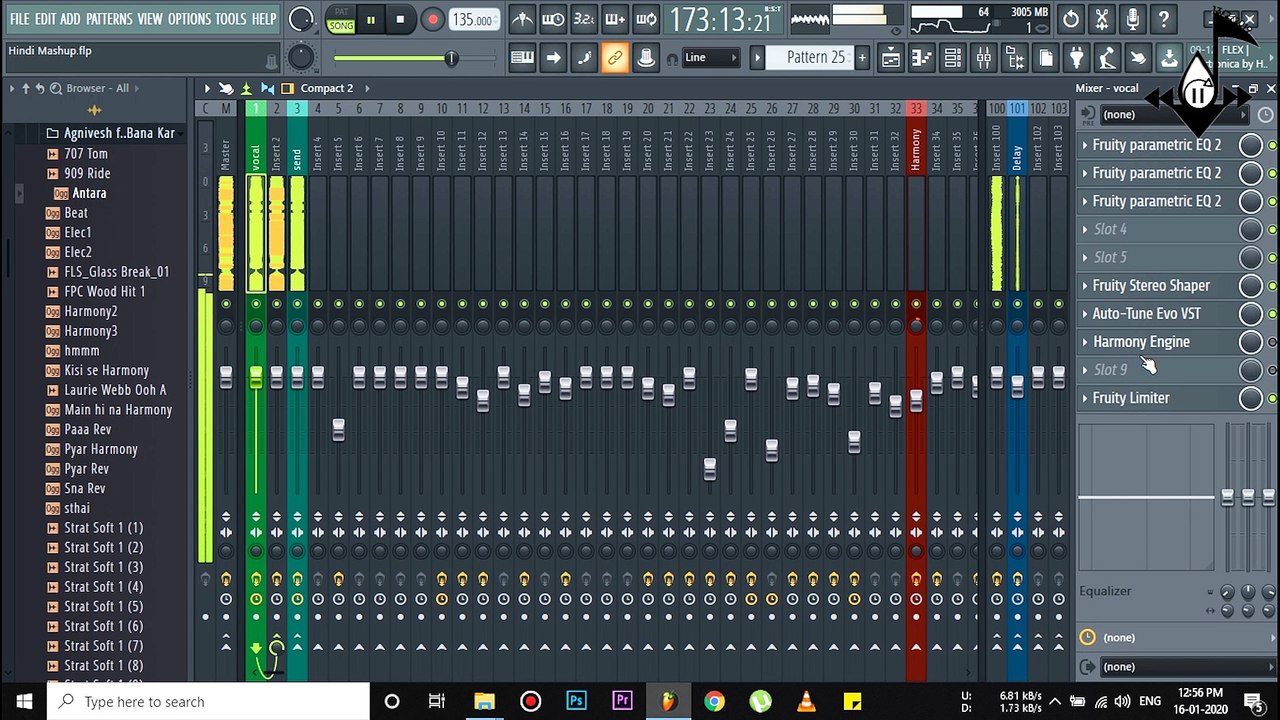Toggle loop recording icon
Screen dimensions: 1280x720
point(646,19)
